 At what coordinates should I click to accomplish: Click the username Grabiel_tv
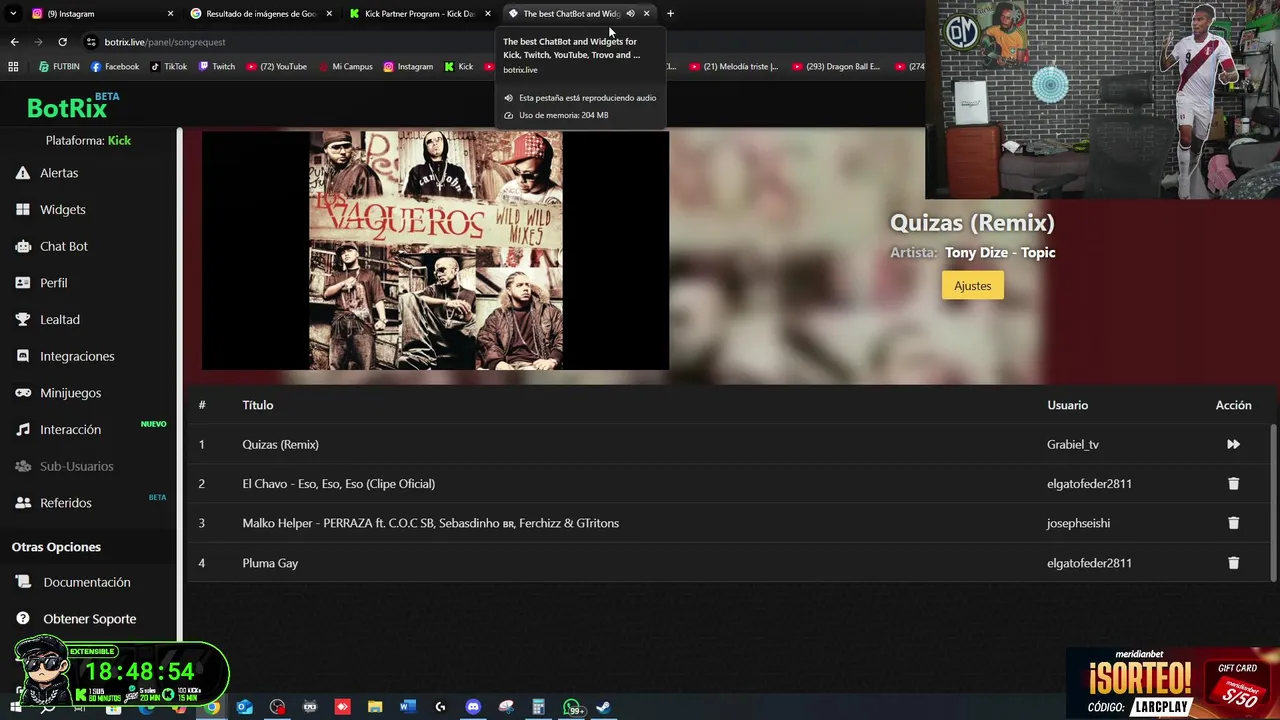[x=1073, y=444]
